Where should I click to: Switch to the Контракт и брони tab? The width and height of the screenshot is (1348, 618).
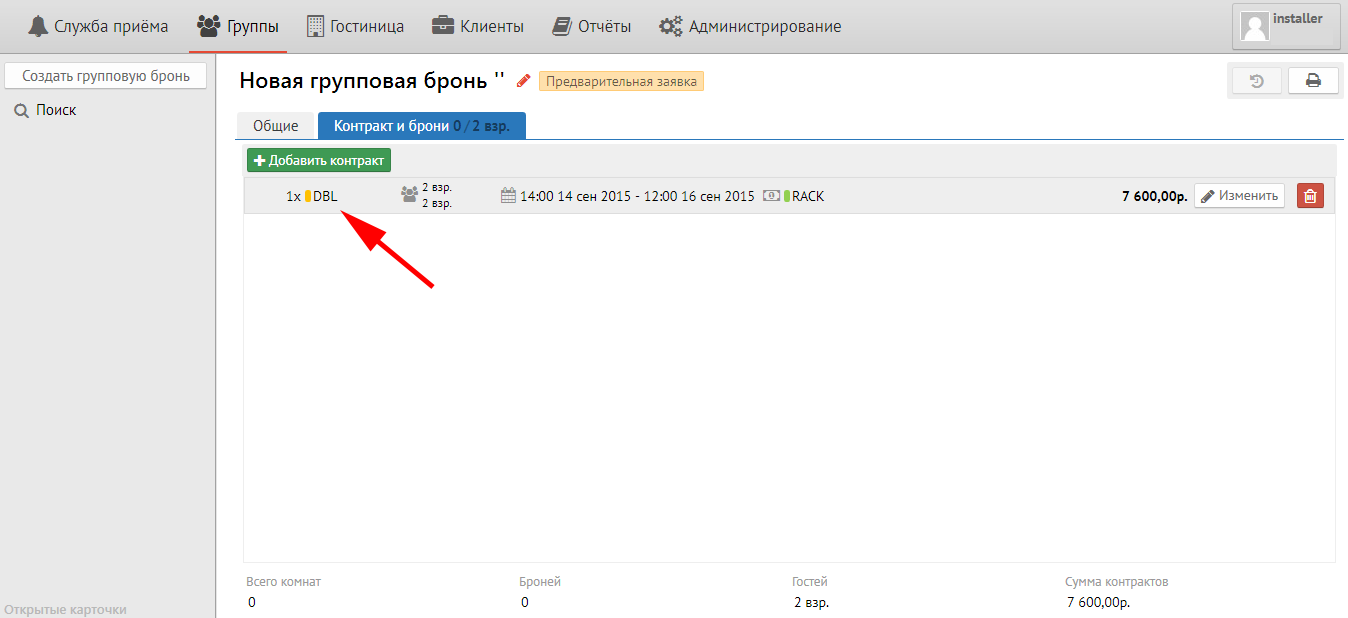tap(422, 126)
